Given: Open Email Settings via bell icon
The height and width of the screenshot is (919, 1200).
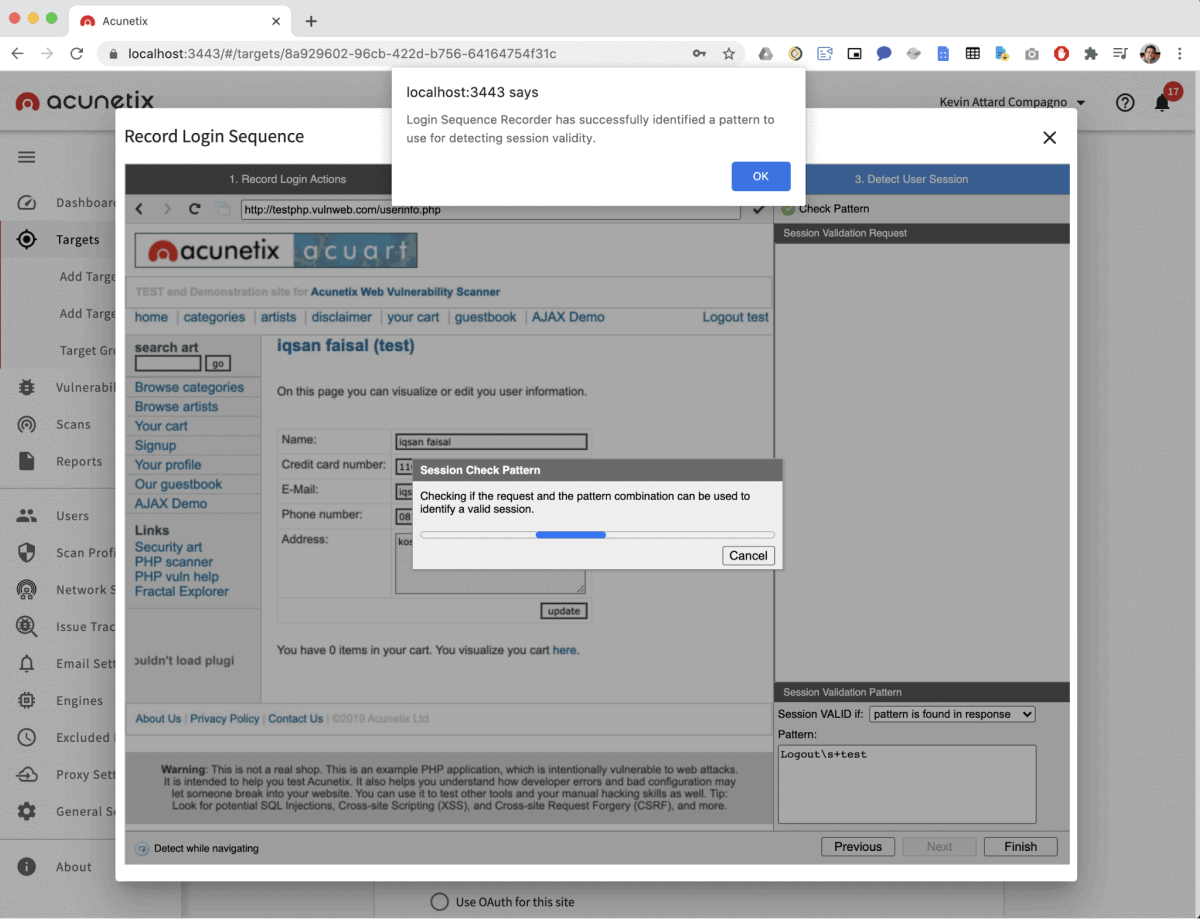Looking at the screenshot, I should [x=27, y=664].
